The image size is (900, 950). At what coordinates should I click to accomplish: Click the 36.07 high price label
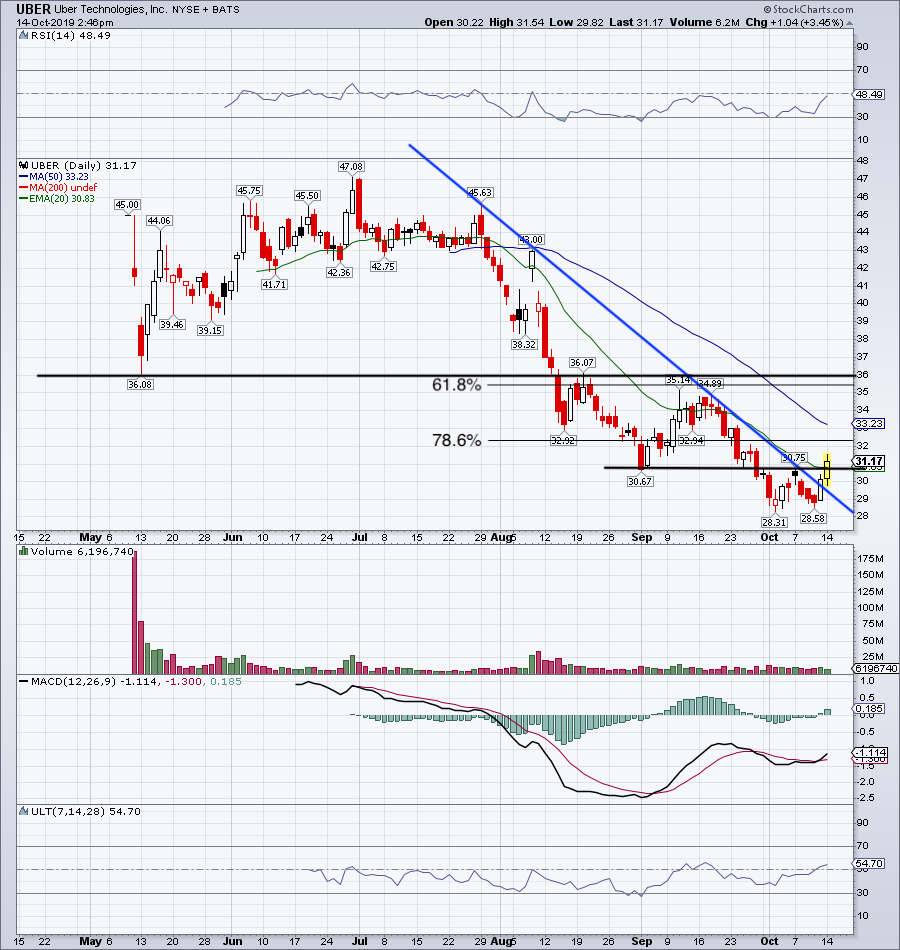[x=582, y=363]
